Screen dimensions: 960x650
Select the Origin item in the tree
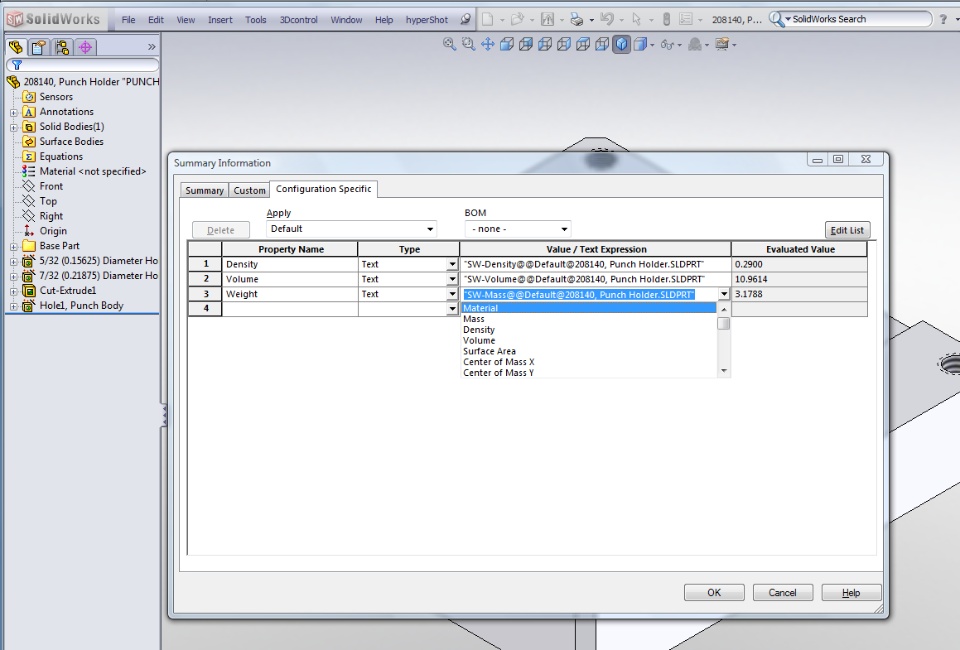53,231
